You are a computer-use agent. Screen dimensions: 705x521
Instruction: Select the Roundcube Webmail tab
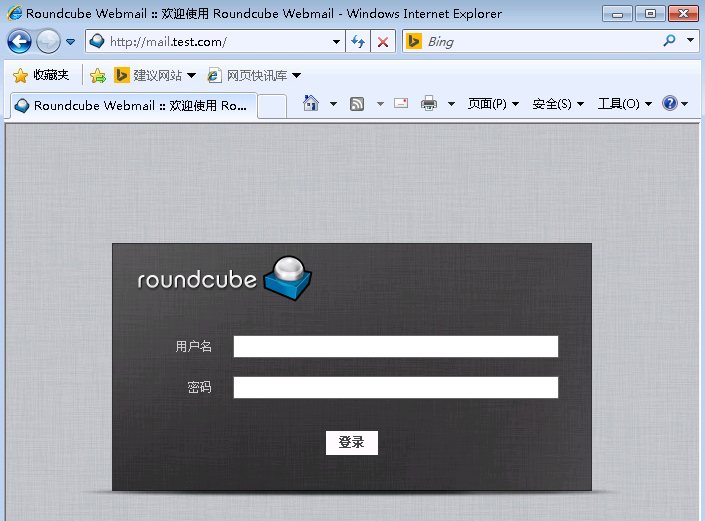point(134,106)
